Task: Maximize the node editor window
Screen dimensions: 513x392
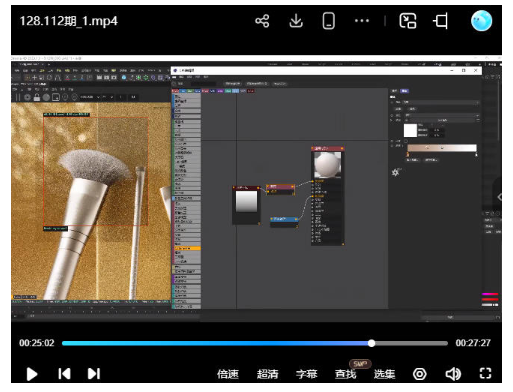Action: tap(464, 70)
